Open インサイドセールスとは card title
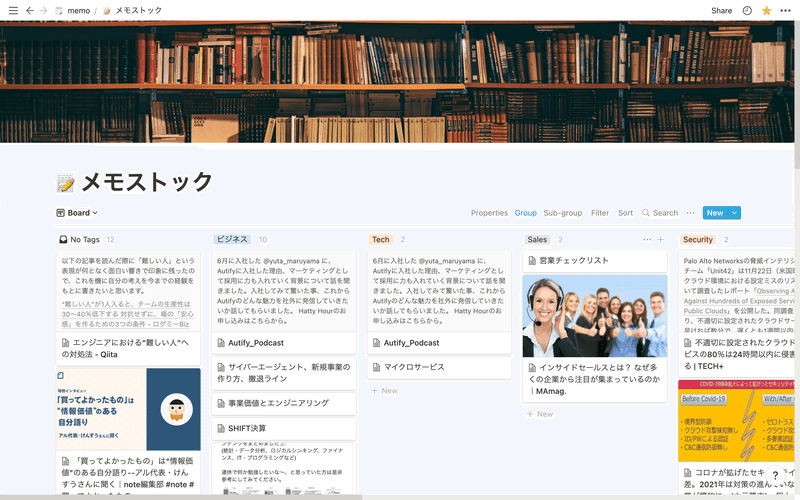 595,379
